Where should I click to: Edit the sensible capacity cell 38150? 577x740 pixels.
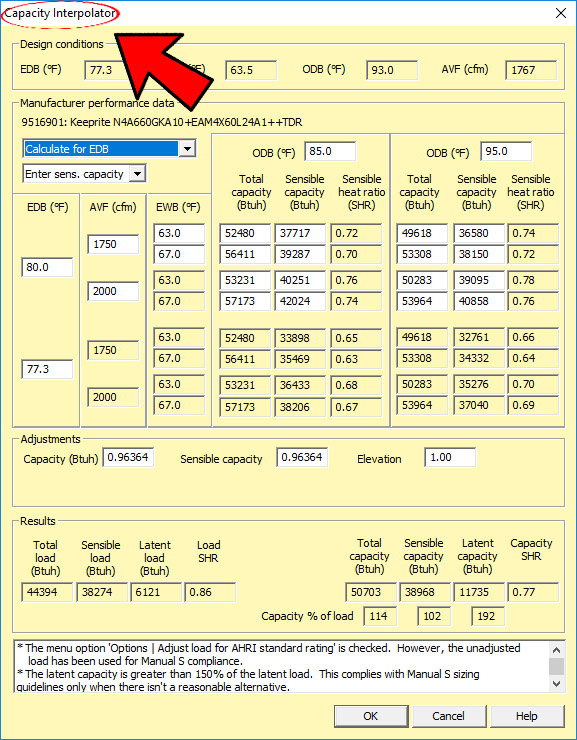[479, 254]
